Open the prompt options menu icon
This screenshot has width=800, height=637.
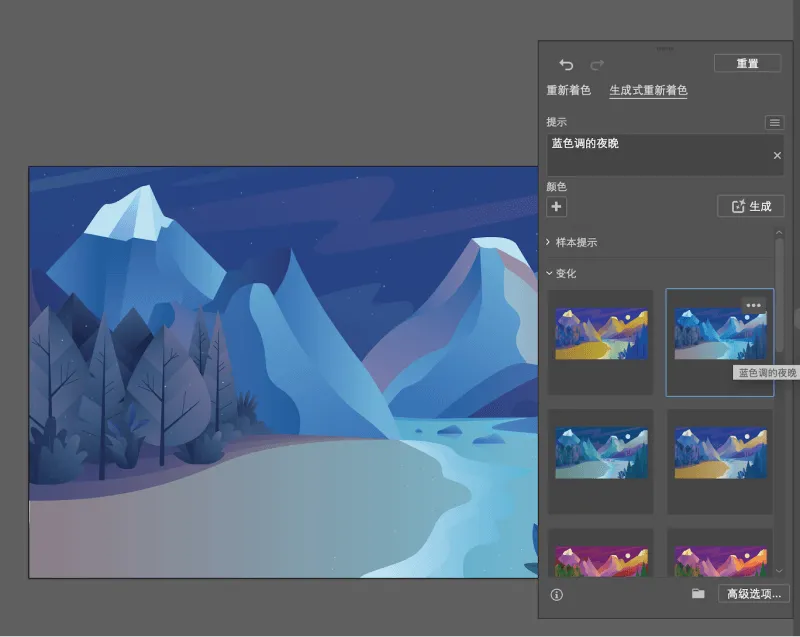775,122
